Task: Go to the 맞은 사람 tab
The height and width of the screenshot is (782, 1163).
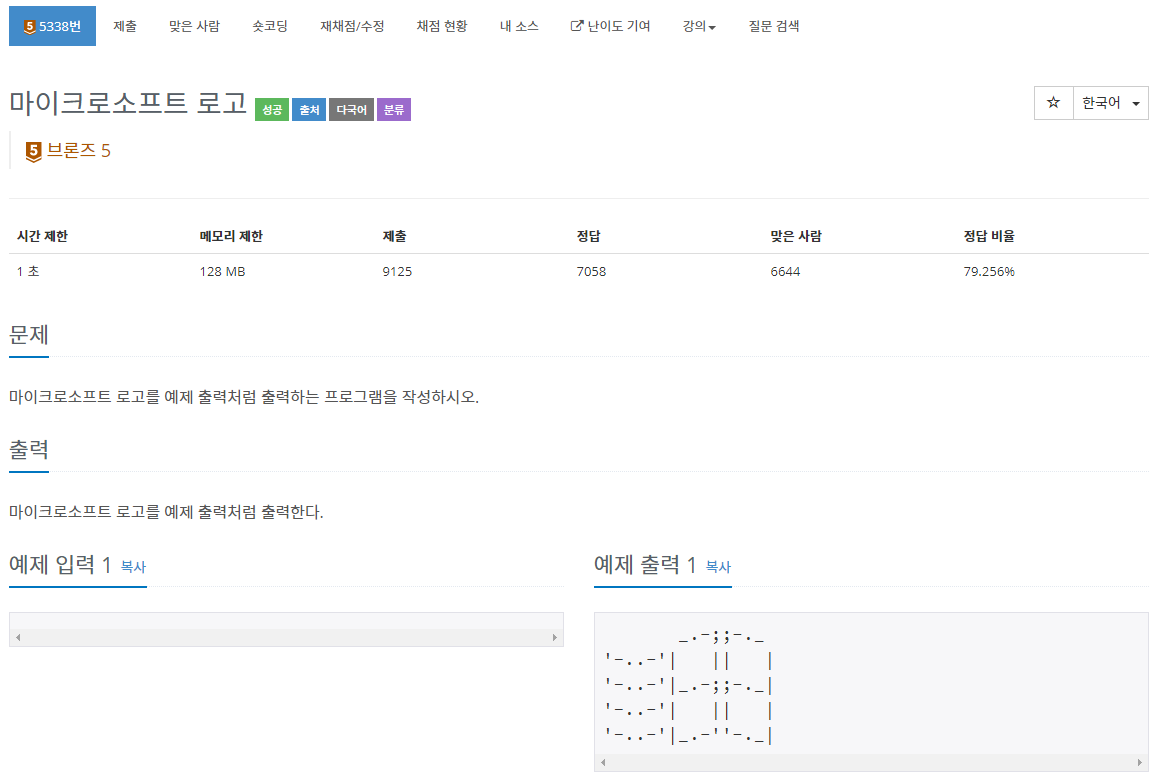Action: [194, 26]
